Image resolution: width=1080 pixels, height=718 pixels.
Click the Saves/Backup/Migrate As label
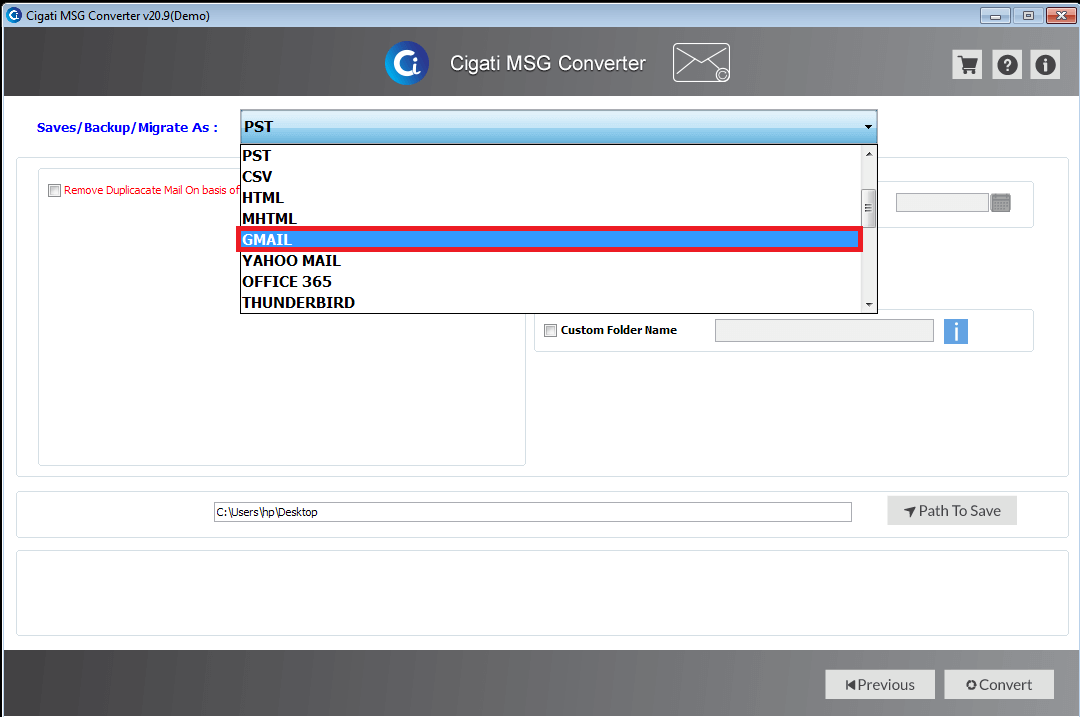[x=127, y=127]
